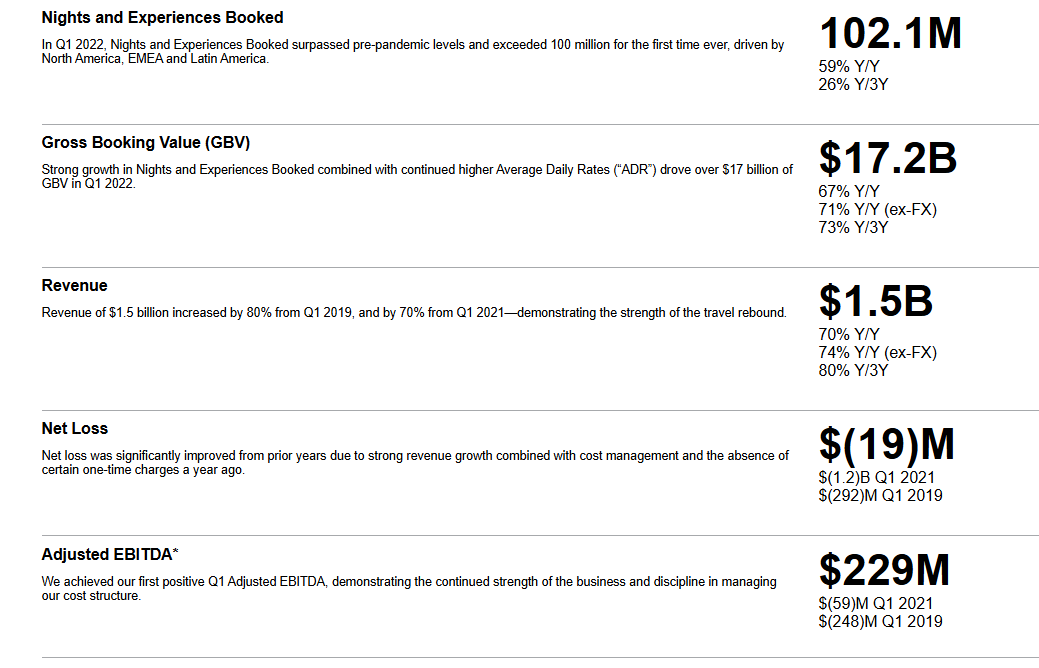Click the $(292)M Q1 2019 line
Image resolution: width=1039 pixels, height=668 pixels.
(881, 495)
